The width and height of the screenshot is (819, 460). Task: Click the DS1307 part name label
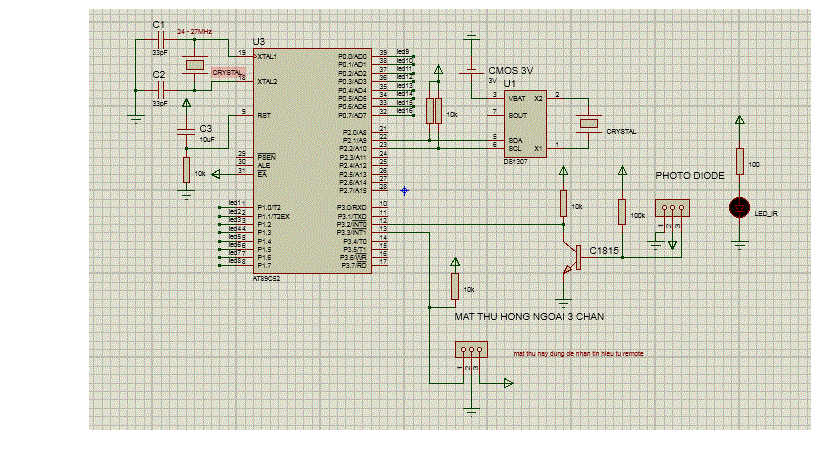515,162
